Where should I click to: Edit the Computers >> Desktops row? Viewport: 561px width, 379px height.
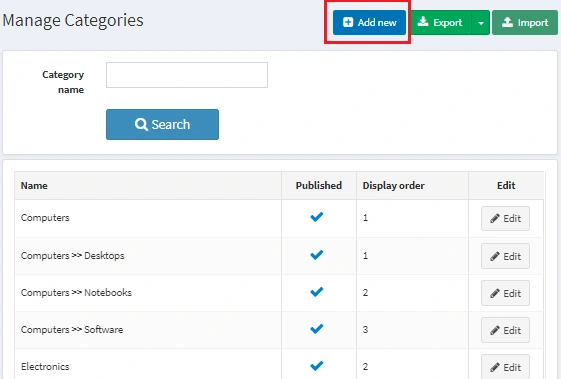505,256
